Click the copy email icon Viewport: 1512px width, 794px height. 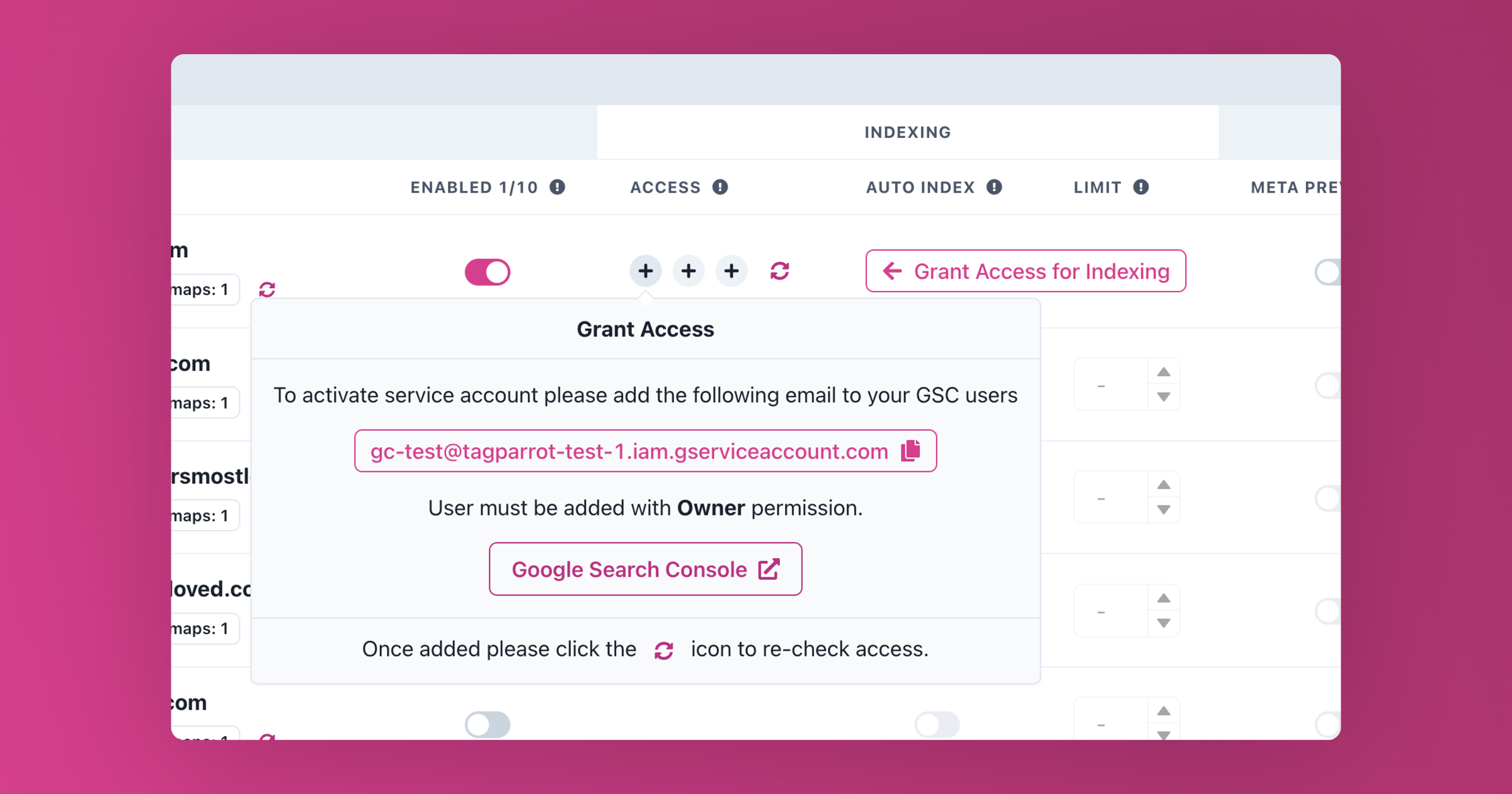click(912, 451)
